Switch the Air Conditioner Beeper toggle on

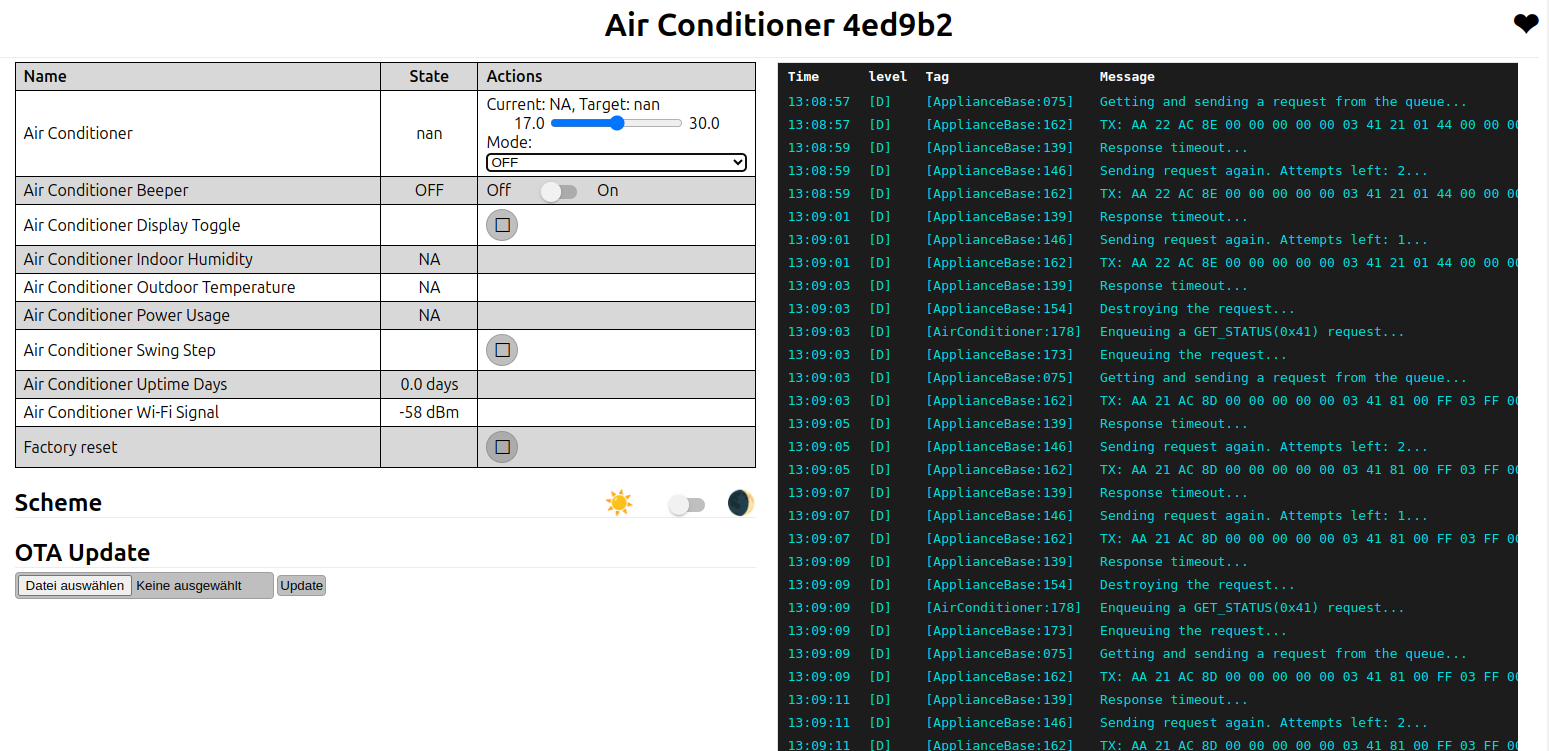(x=559, y=191)
